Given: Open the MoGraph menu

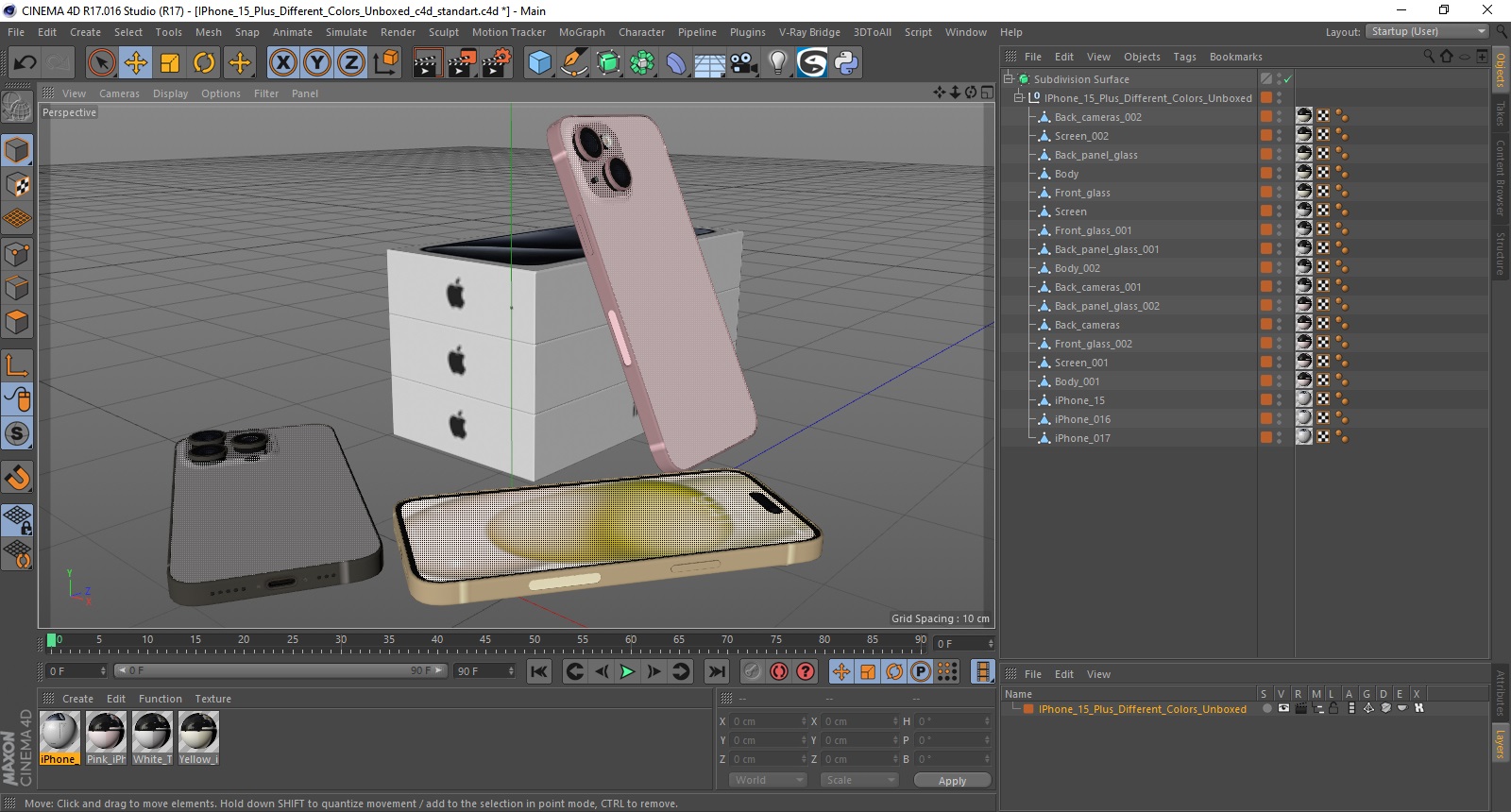Looking at the screenshot, I should tap(582, 32).
